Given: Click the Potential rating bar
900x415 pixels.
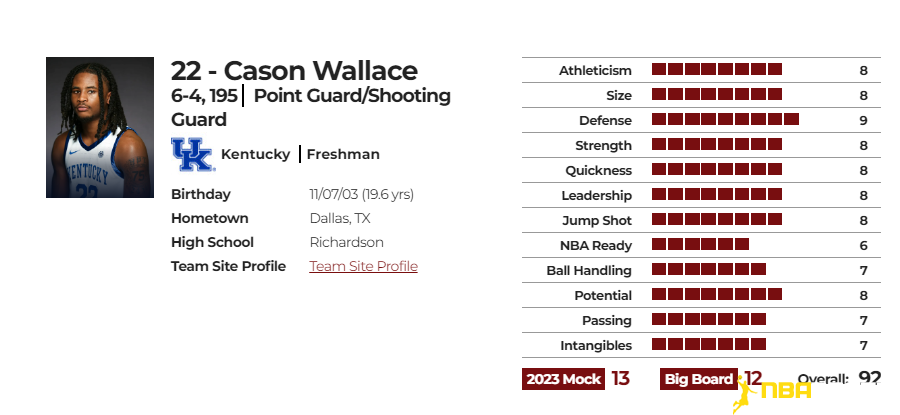Looking at the screenshot, I should pos(717,294).
